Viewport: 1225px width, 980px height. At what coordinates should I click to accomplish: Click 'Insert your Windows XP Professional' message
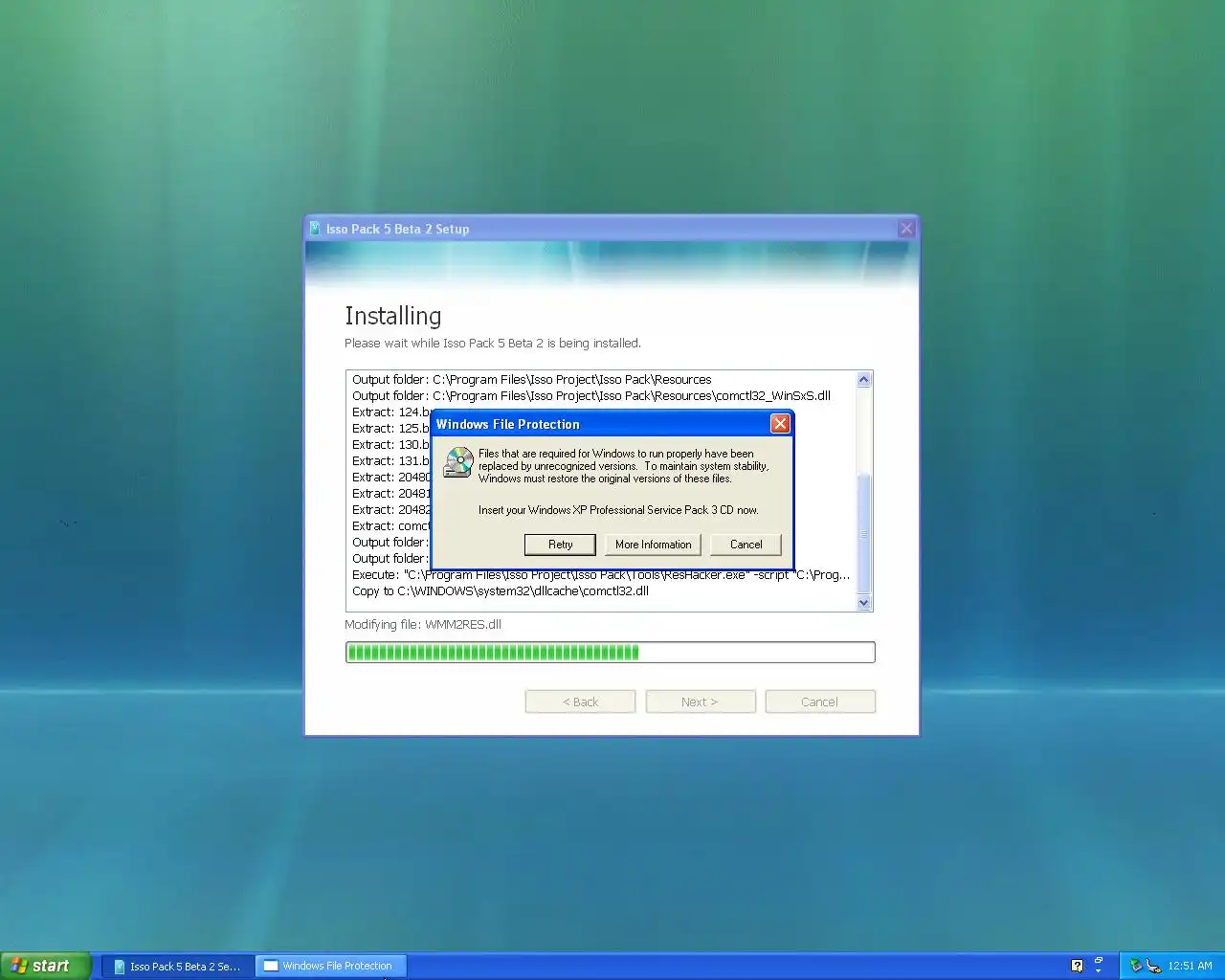(x=618, y=510)
